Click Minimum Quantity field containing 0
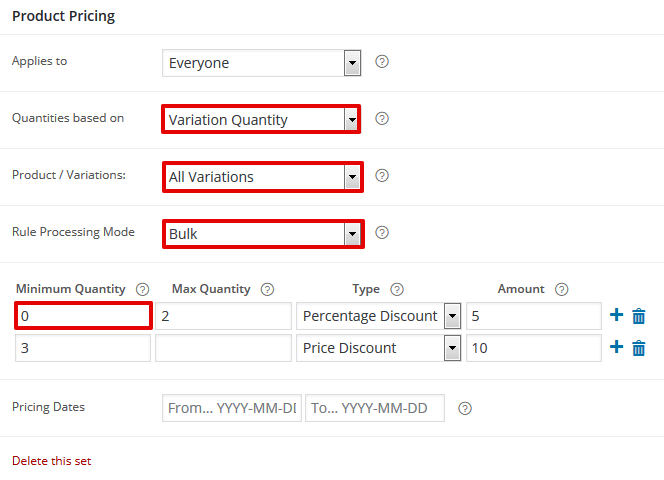664x480 pixels. pos(83,316)
